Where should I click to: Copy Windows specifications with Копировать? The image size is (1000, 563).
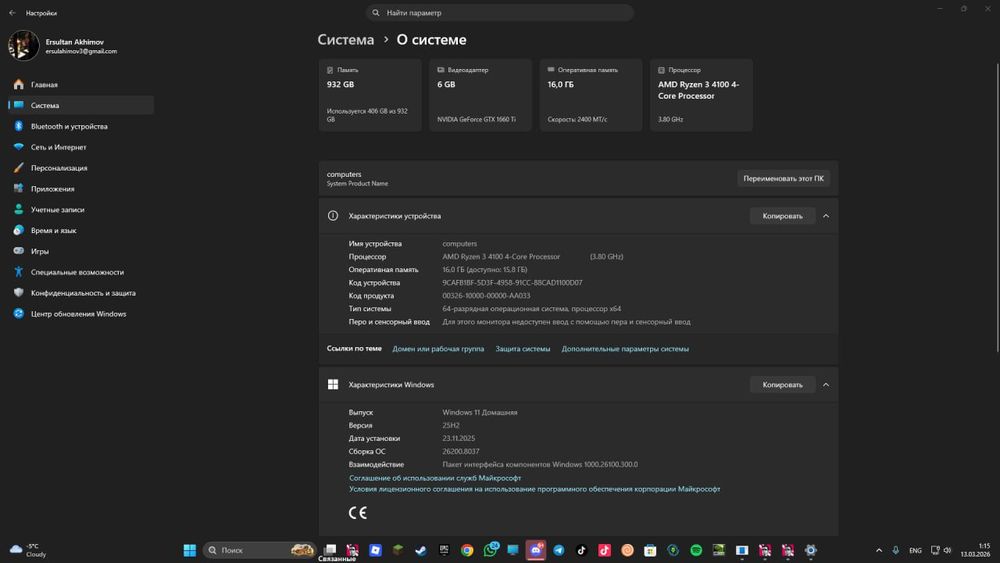(783, 384)
